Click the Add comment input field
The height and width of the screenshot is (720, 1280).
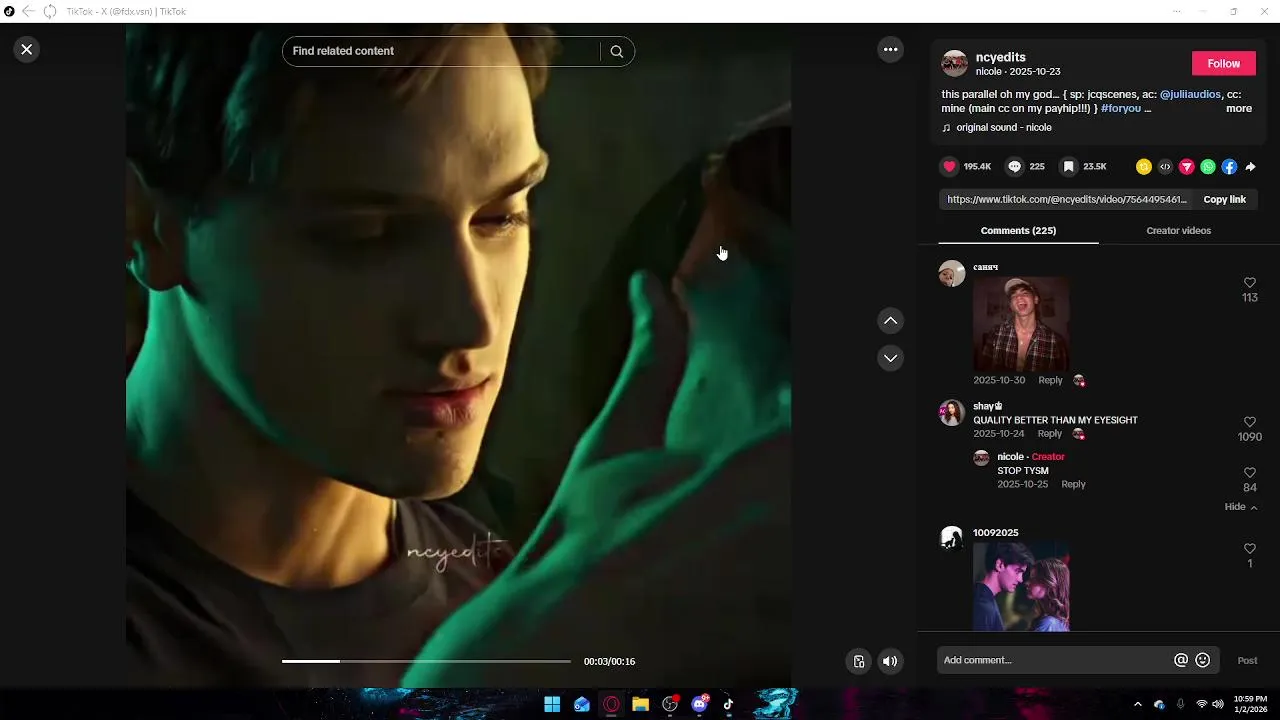(1055, 660)
